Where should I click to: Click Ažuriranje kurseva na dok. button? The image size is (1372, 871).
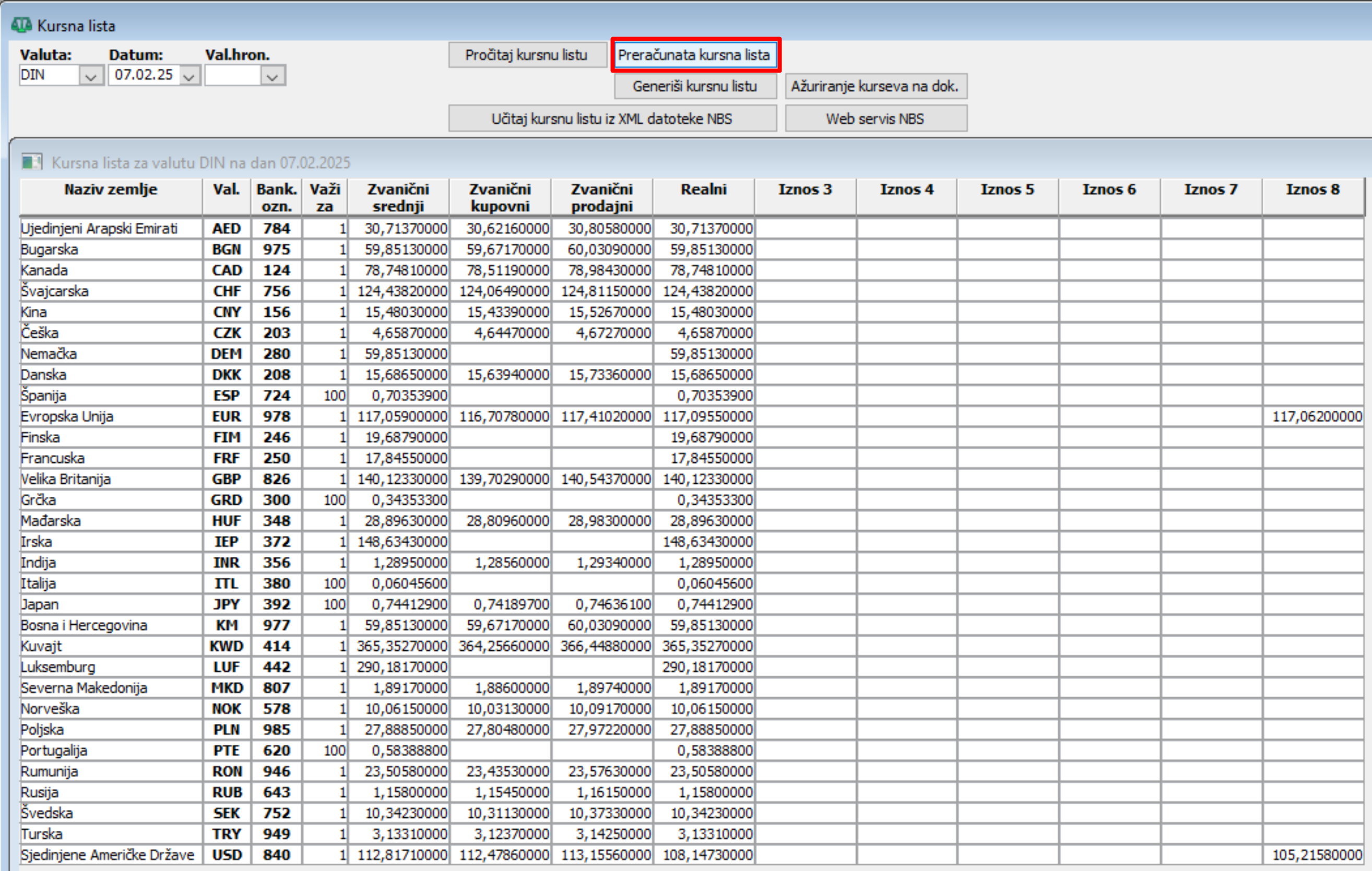(876, 87)
